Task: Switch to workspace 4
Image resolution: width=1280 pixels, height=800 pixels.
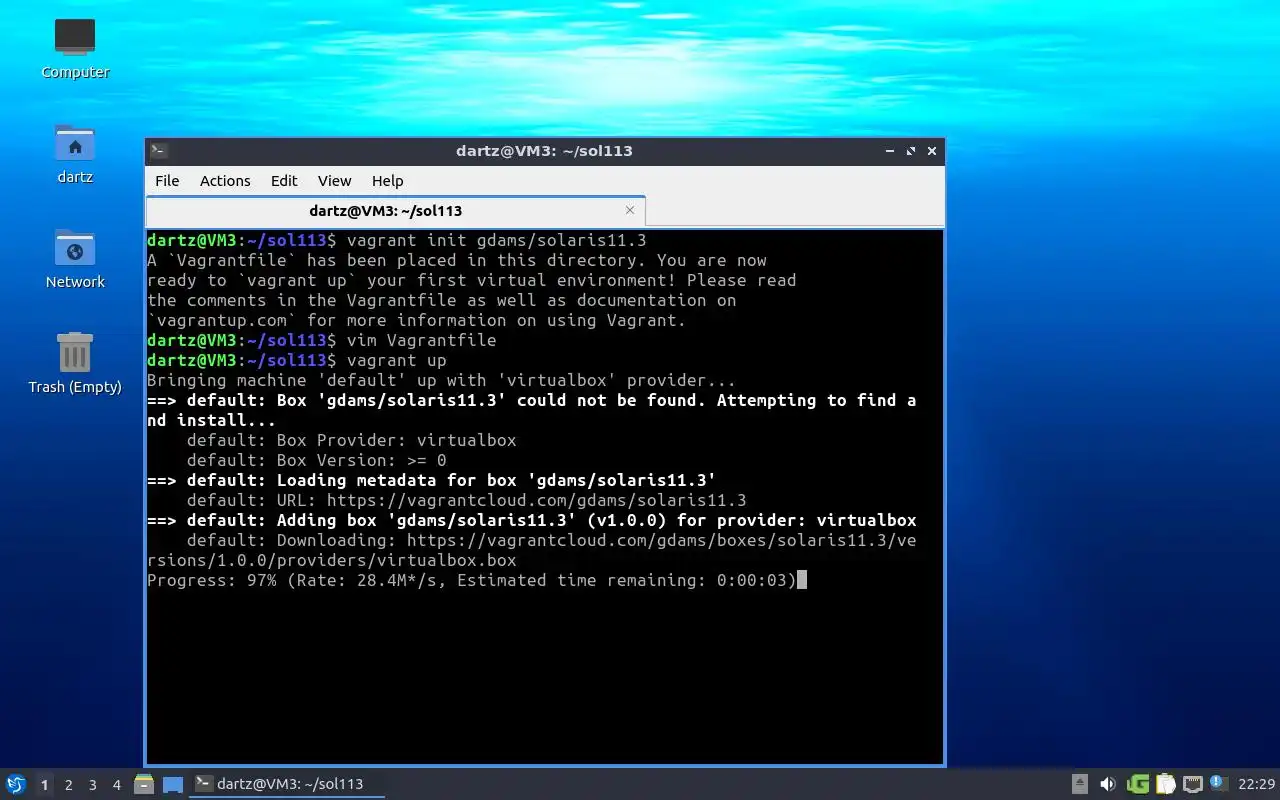Action: (x=116, y=785)
